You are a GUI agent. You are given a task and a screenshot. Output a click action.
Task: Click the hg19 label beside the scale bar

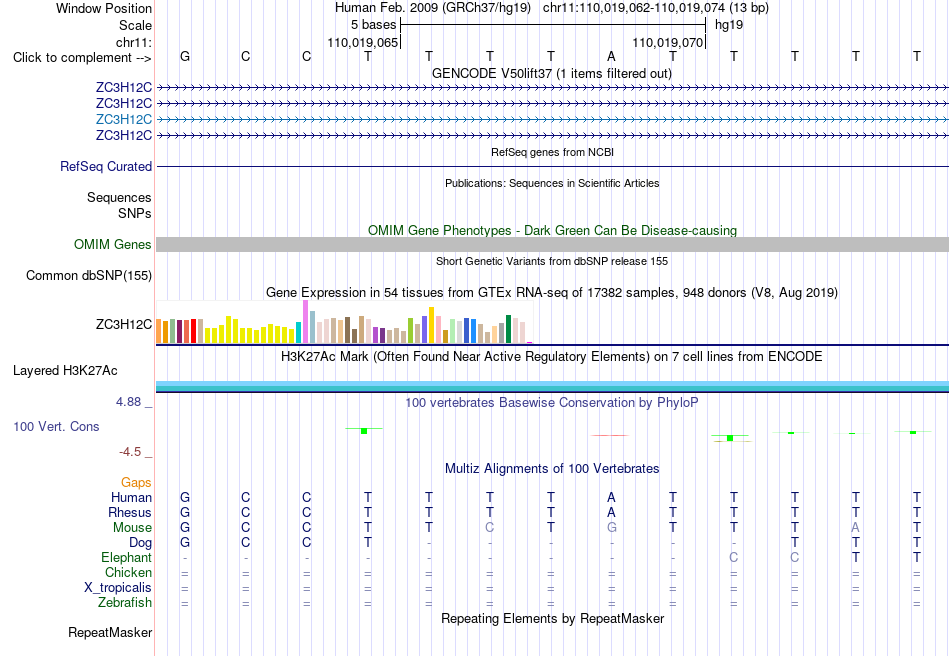coord(729,25)
